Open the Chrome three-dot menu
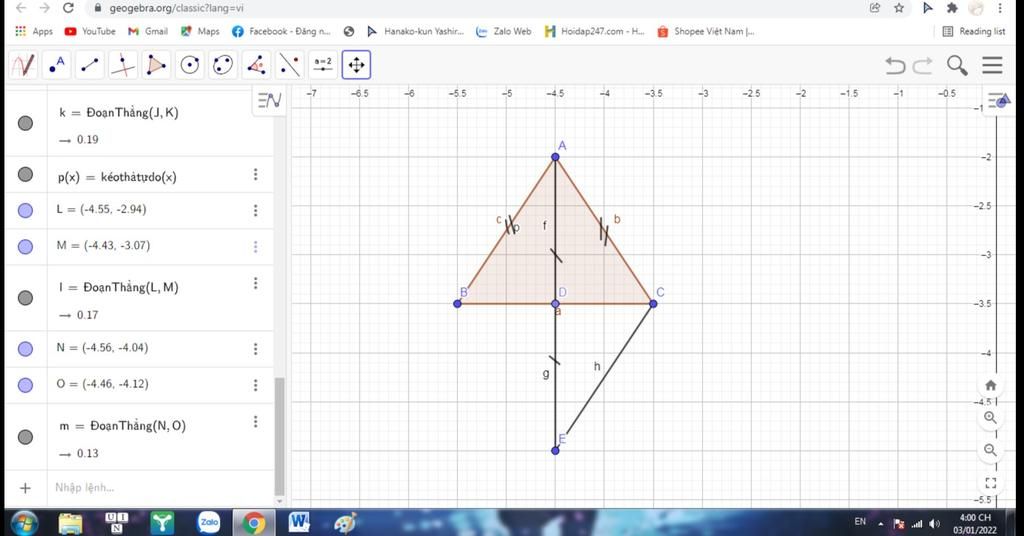The image size is (1024, 536). point(1000,8)
